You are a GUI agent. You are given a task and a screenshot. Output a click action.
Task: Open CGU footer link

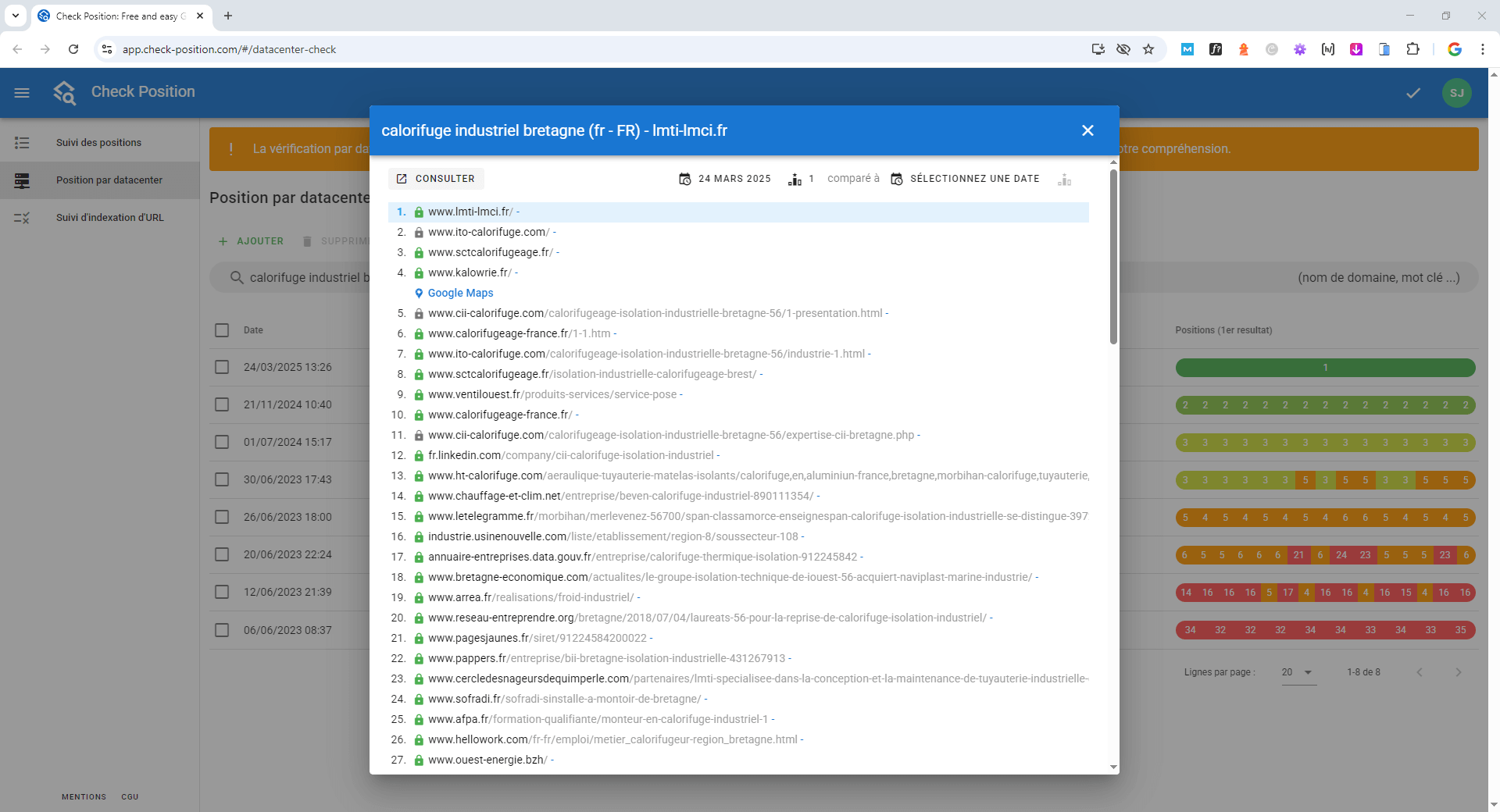tap(130, 797)
